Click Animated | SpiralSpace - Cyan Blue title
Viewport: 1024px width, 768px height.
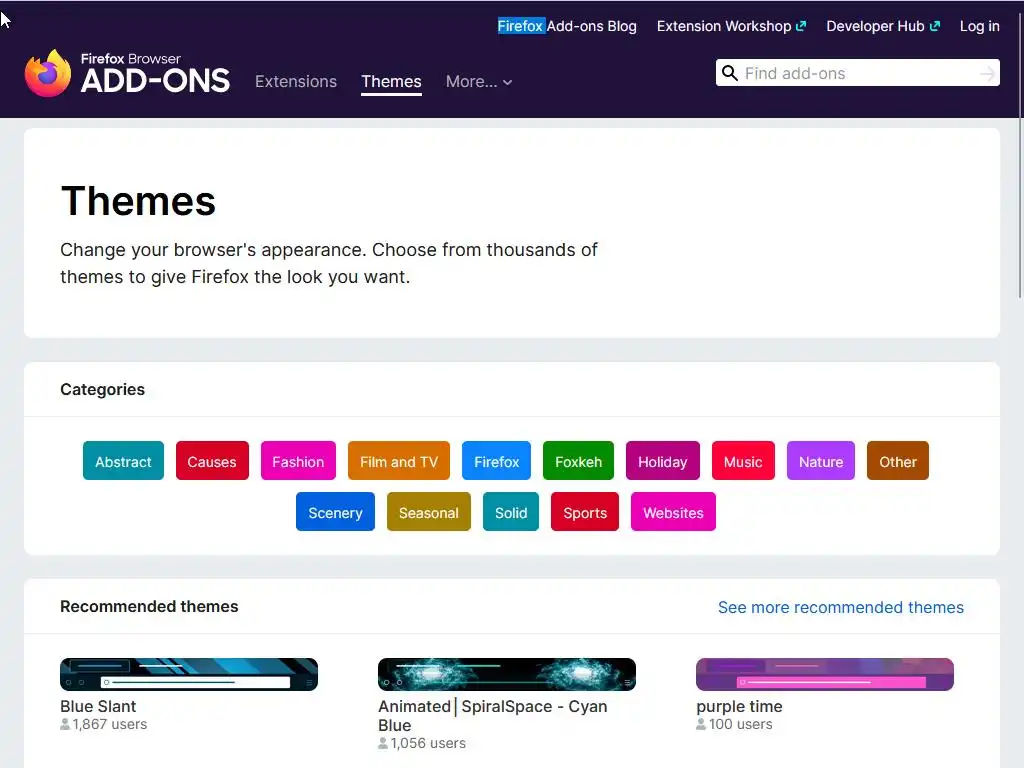[492, 716]
